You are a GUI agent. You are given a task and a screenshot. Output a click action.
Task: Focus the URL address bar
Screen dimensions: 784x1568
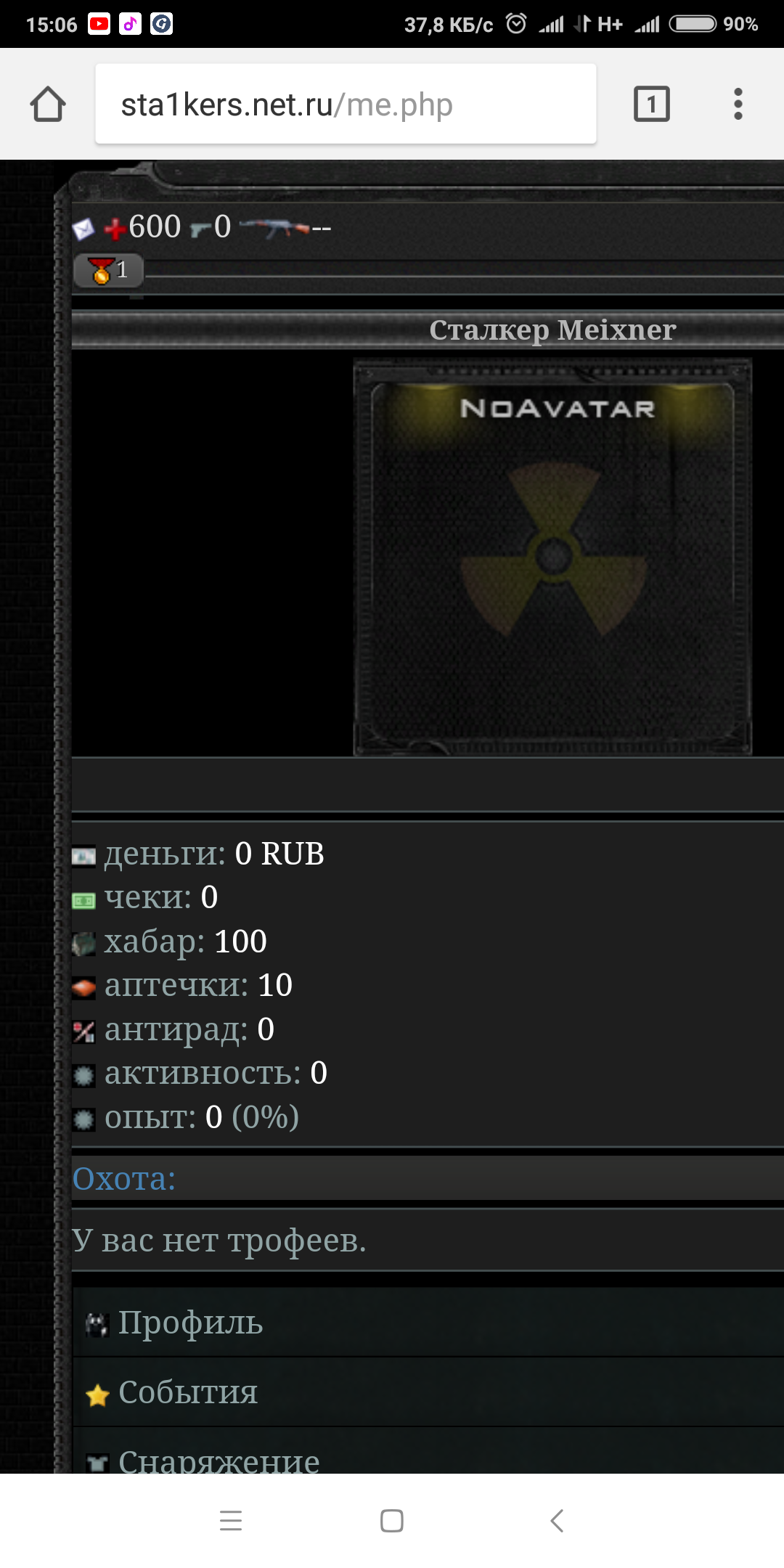346,104
